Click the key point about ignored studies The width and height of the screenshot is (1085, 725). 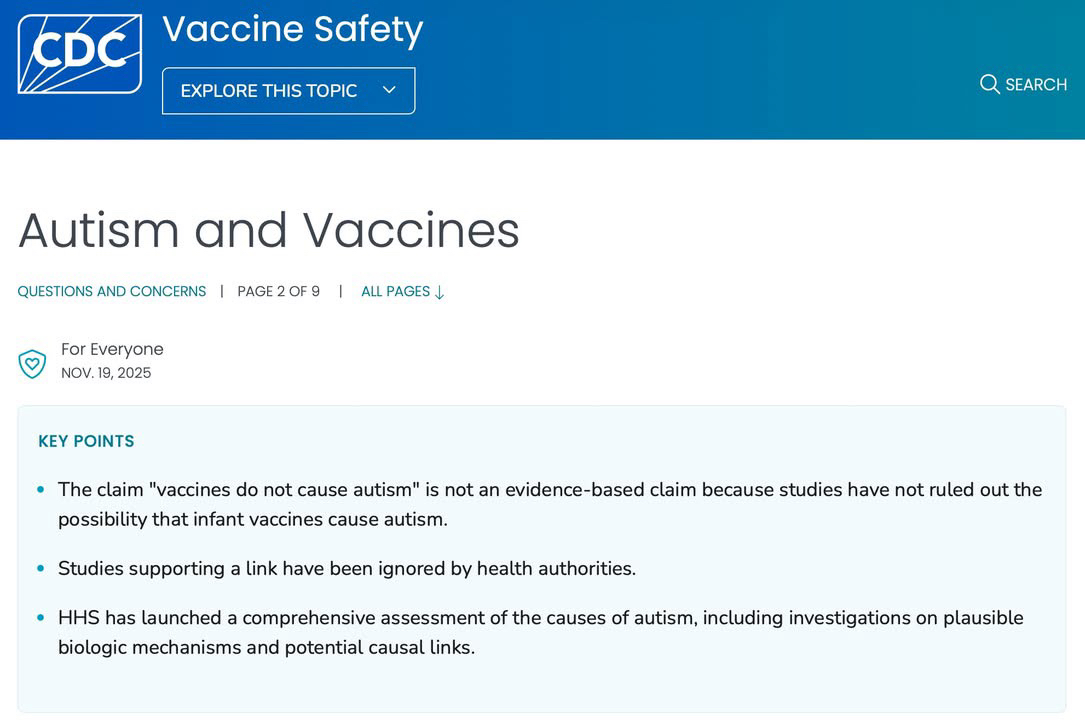click(x=347, y=568)
